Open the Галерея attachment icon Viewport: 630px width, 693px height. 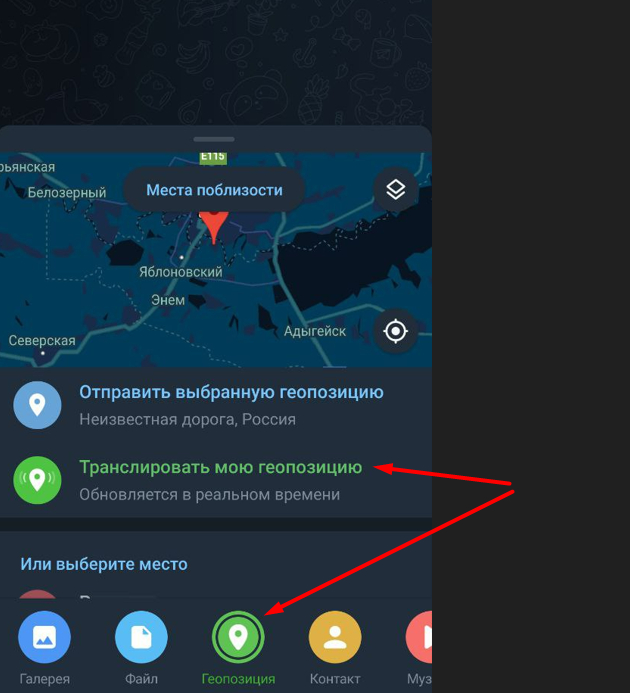coord(44,637)
